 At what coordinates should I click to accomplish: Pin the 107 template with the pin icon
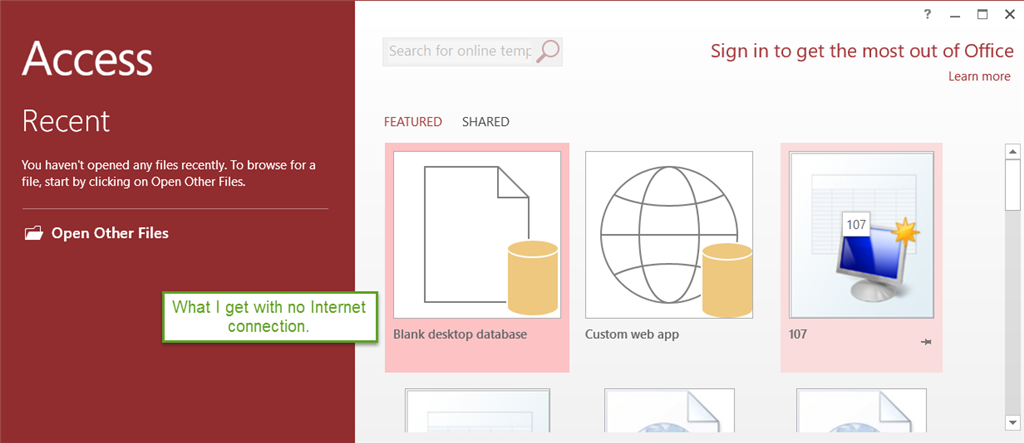(x=925, y=342)
